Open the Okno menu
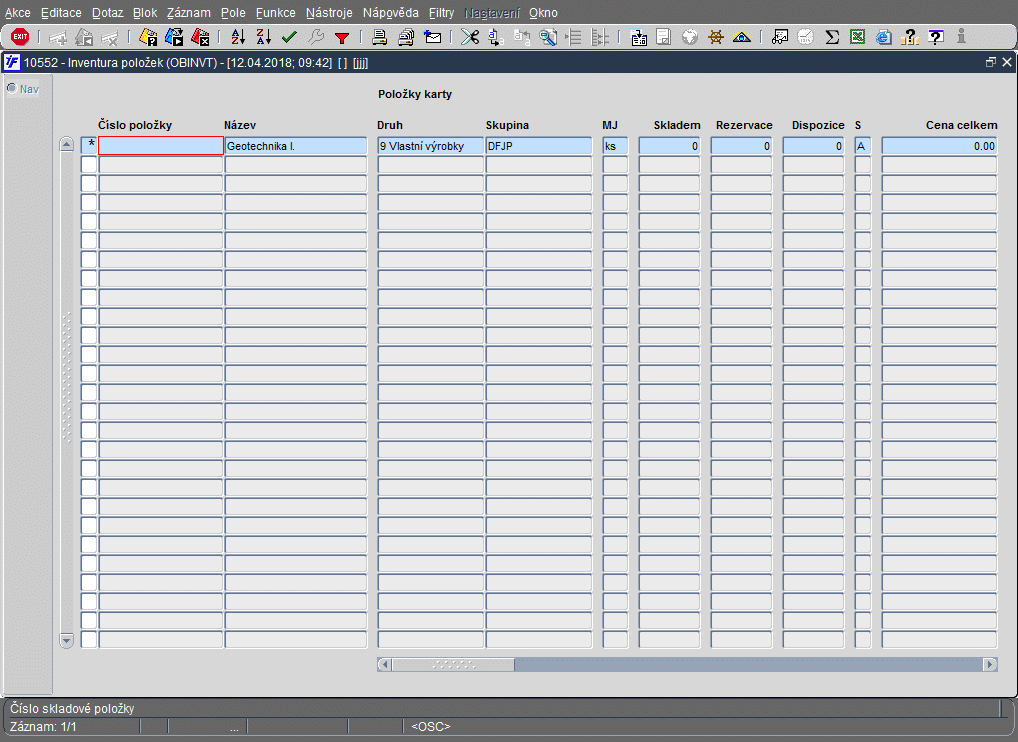The image size is (1018, 742). [543, 13]
